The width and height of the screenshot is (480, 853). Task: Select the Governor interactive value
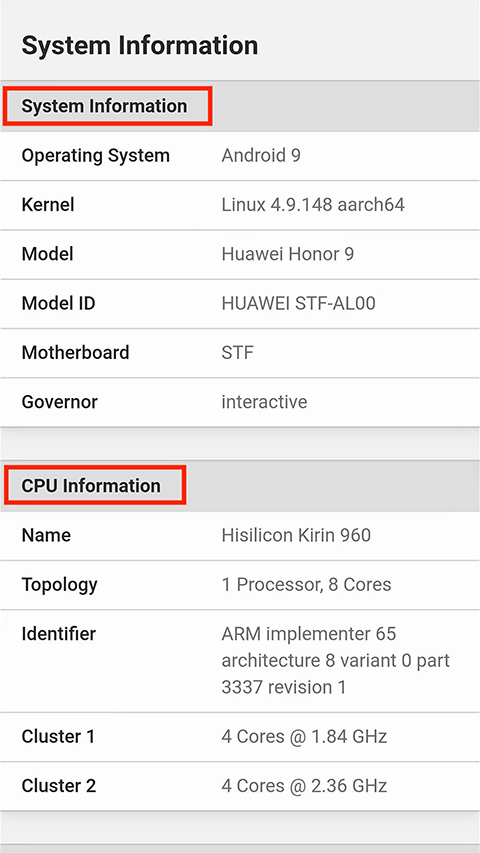pyautogui.click(x=264, y=402)
